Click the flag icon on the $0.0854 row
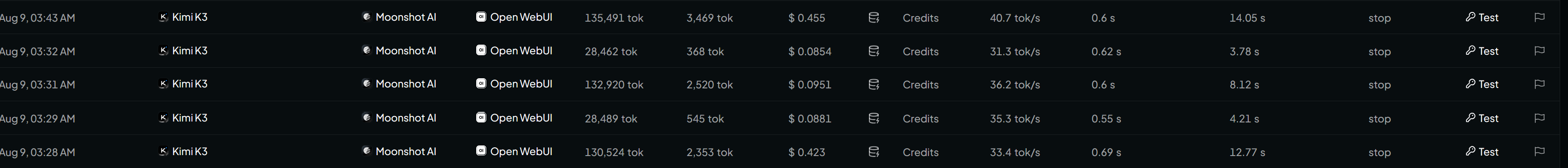 (x=1539, y=51)
